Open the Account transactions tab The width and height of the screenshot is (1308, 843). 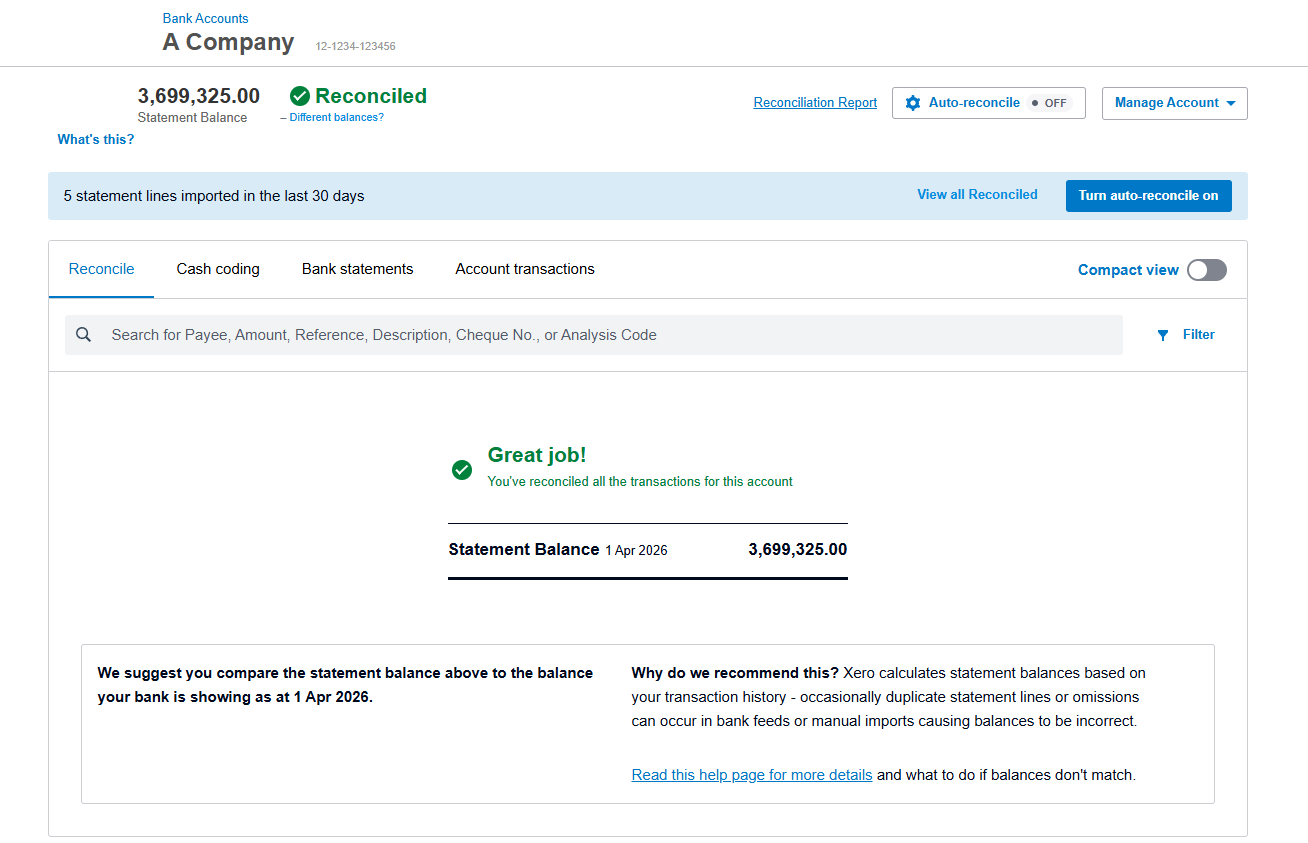pyautogui.click(x=525, y=269)
